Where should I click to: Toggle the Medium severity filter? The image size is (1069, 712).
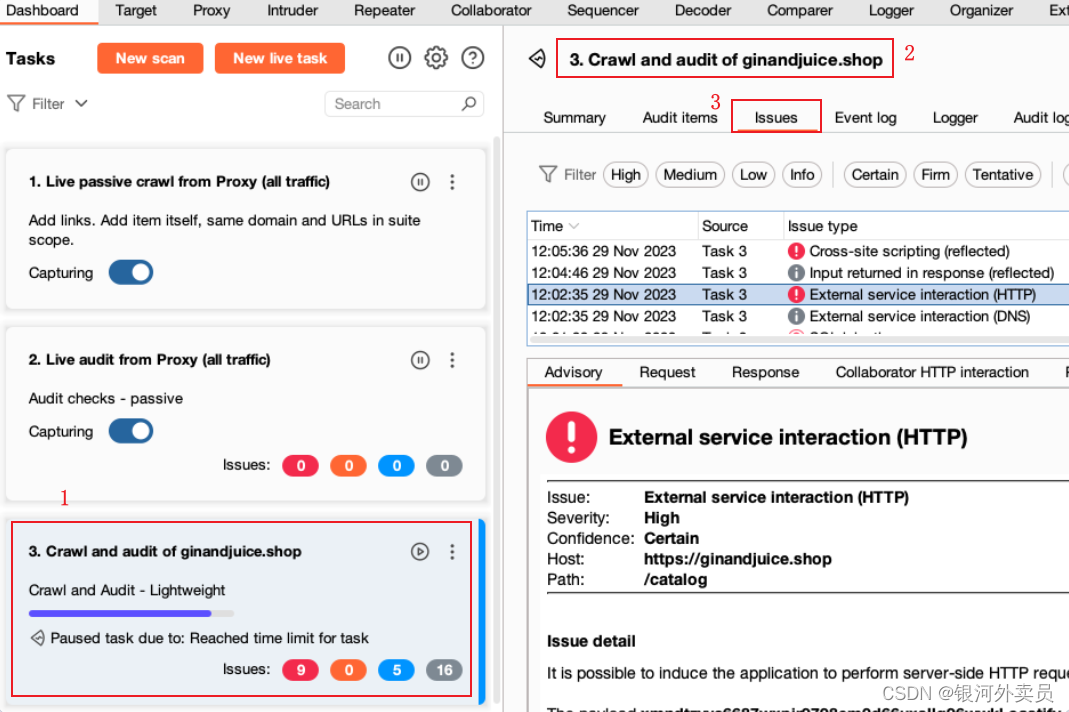[690, 175]
